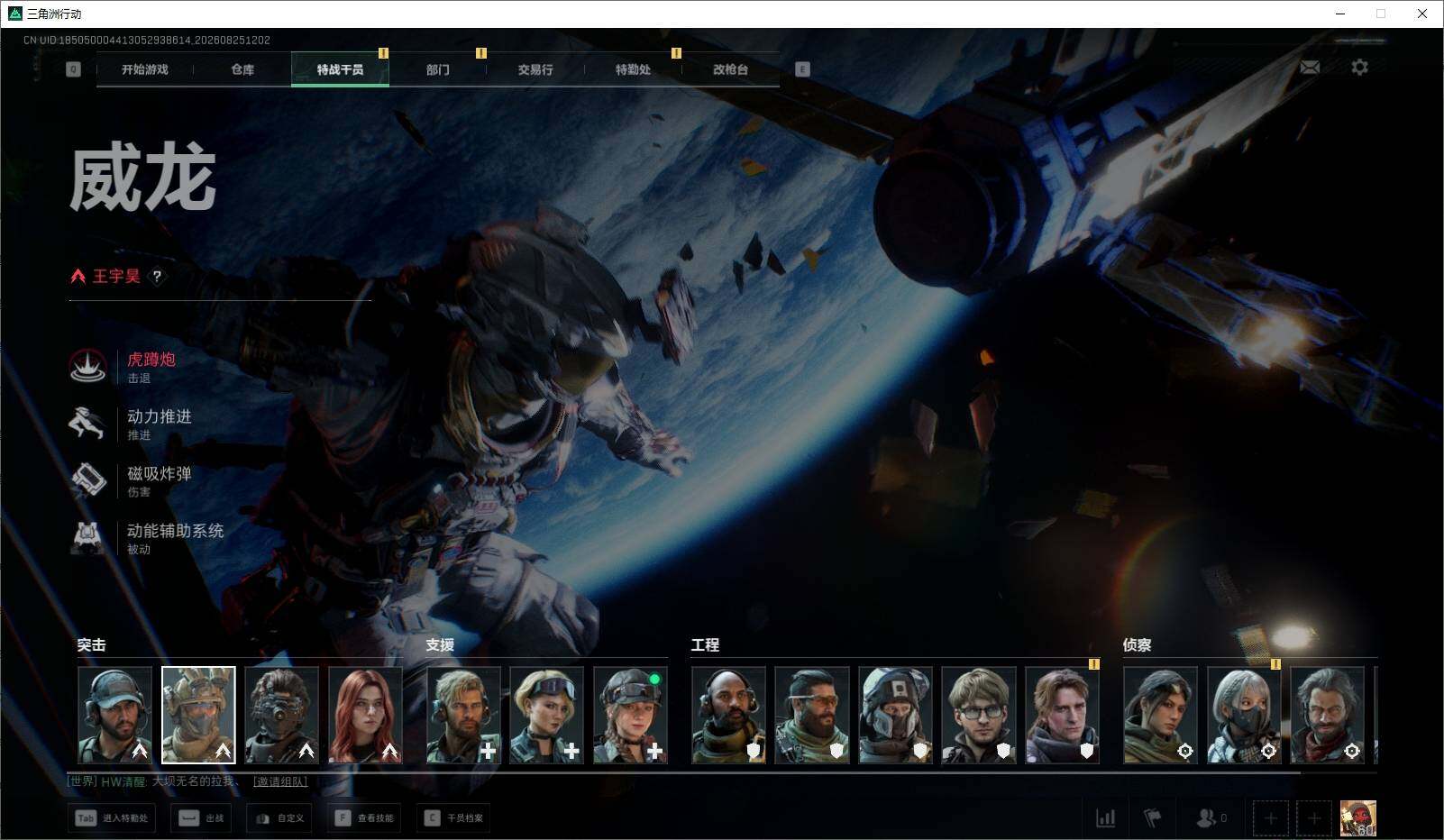
Task: Click the 查看技能 button
Action: 364,818
